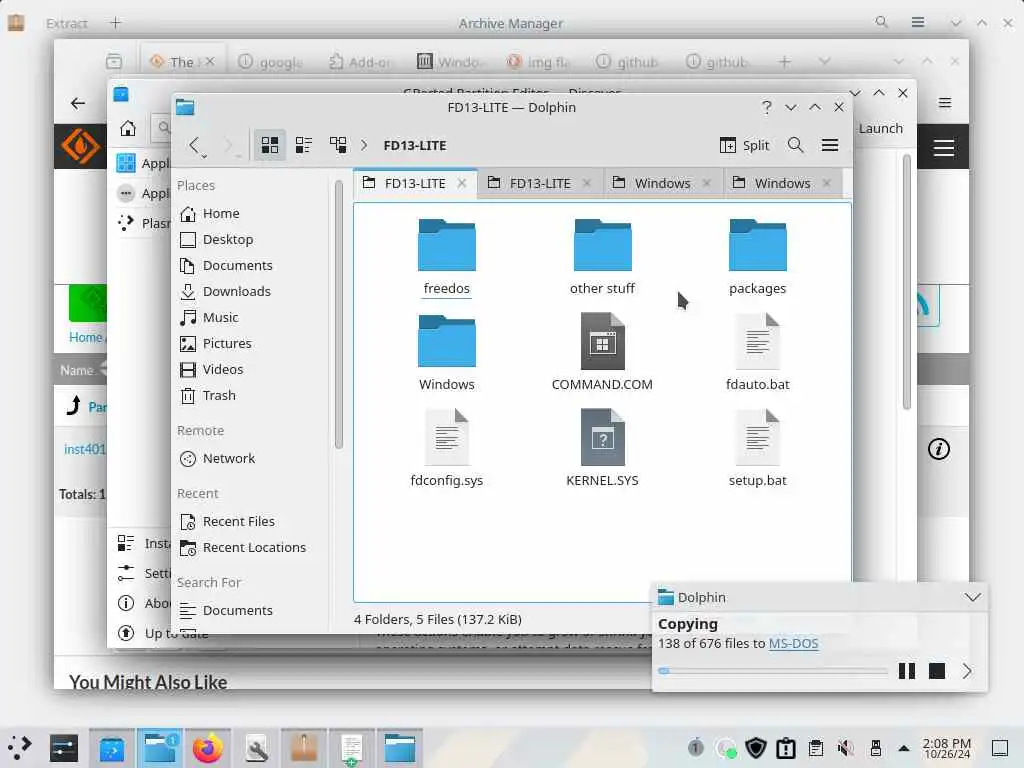Screen dimensions: 1024x768
Task: Open the other stuff folder
Action: pos(602,257)
